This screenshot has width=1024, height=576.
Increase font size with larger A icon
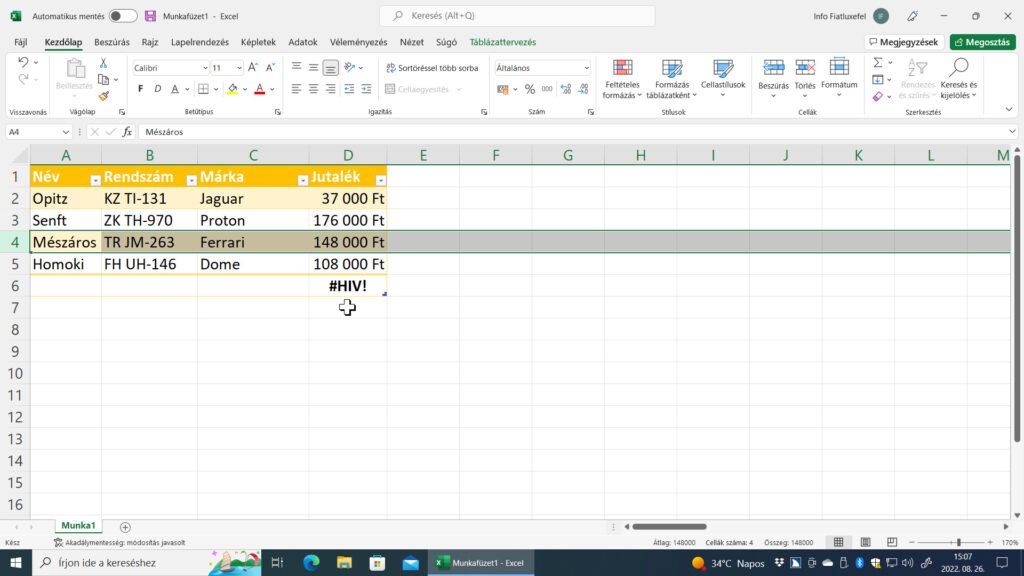point(253,67)
